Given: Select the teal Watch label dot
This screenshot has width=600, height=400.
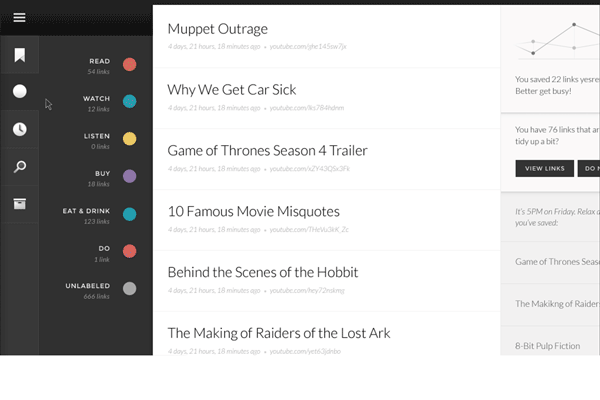Looking at the screenshot, I should [129, 102].
